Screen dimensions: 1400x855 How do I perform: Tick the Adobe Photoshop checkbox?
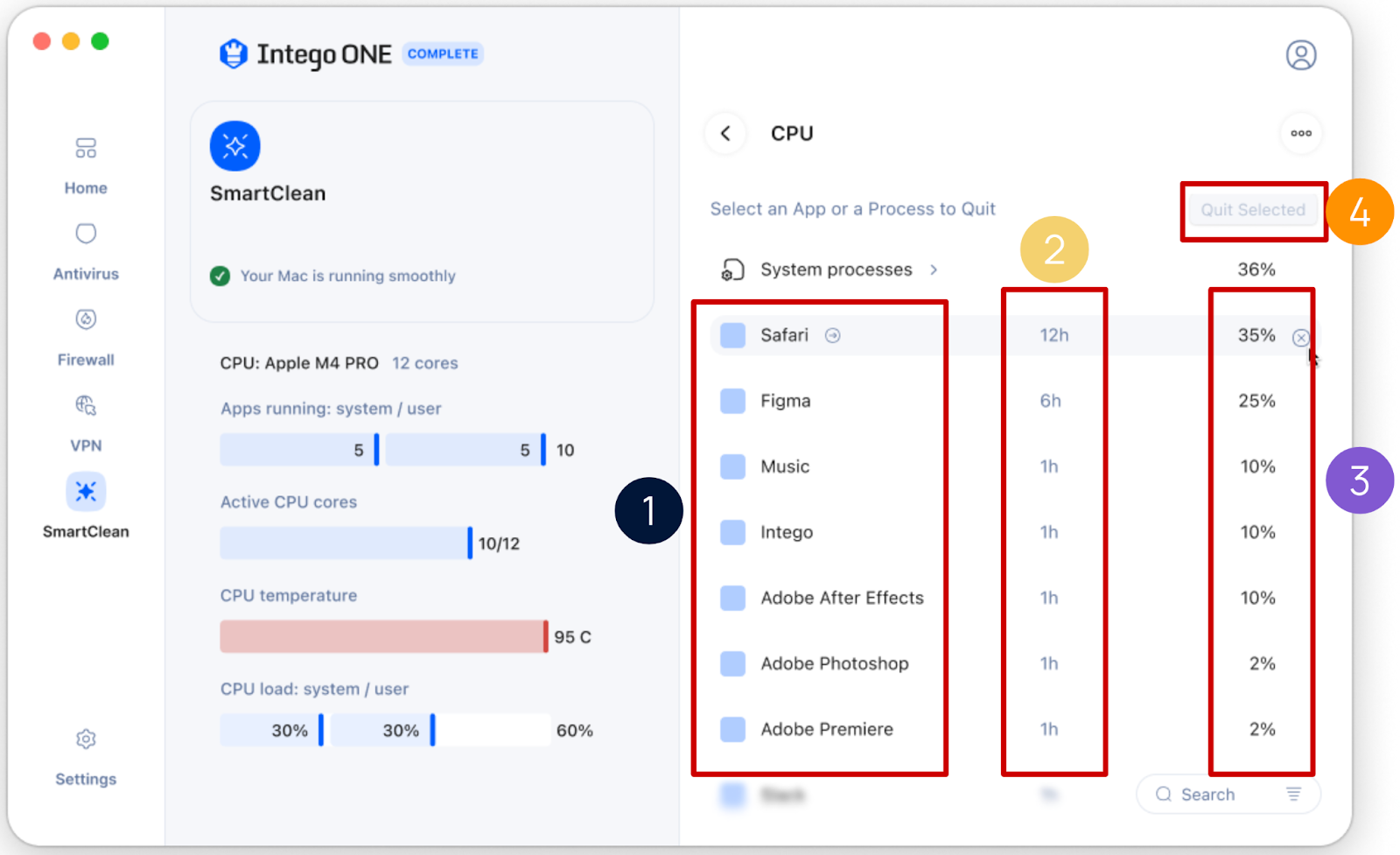point(733,663)
